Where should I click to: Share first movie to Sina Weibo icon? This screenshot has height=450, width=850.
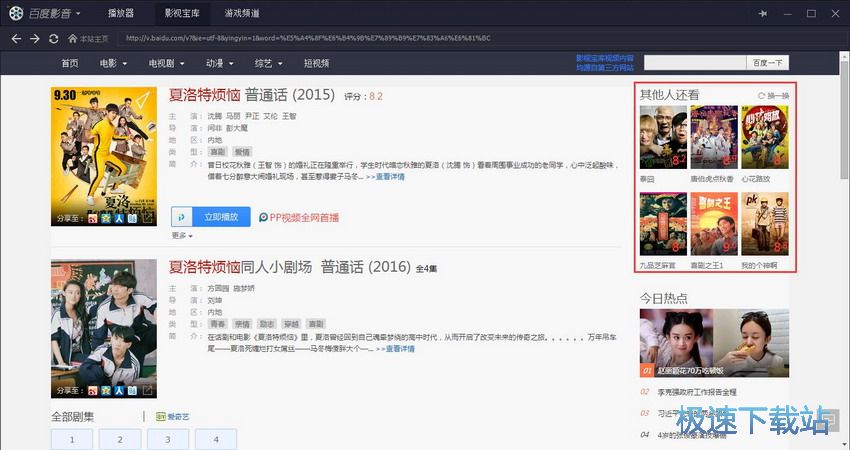point(93,219)
